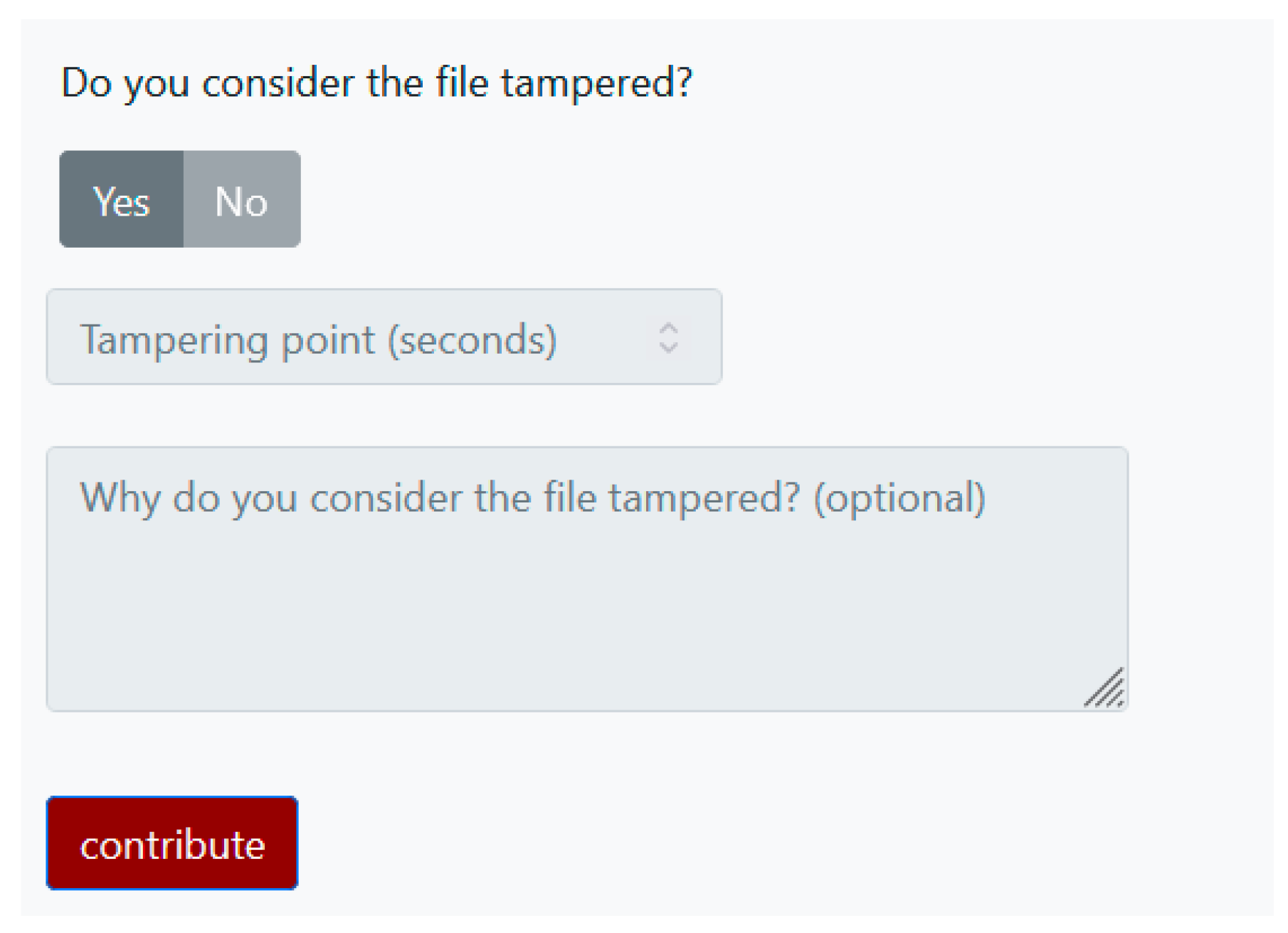1288x933 pixels.
Task: Choose No for the tampered question
Action: (241, 200)
